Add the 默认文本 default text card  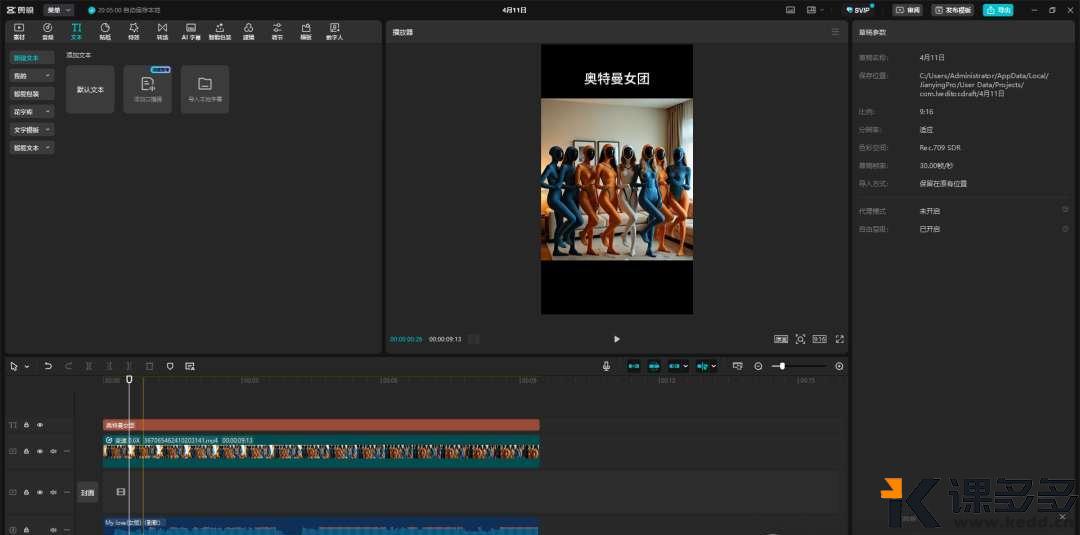pyautogui.click(x=90, y=90)
